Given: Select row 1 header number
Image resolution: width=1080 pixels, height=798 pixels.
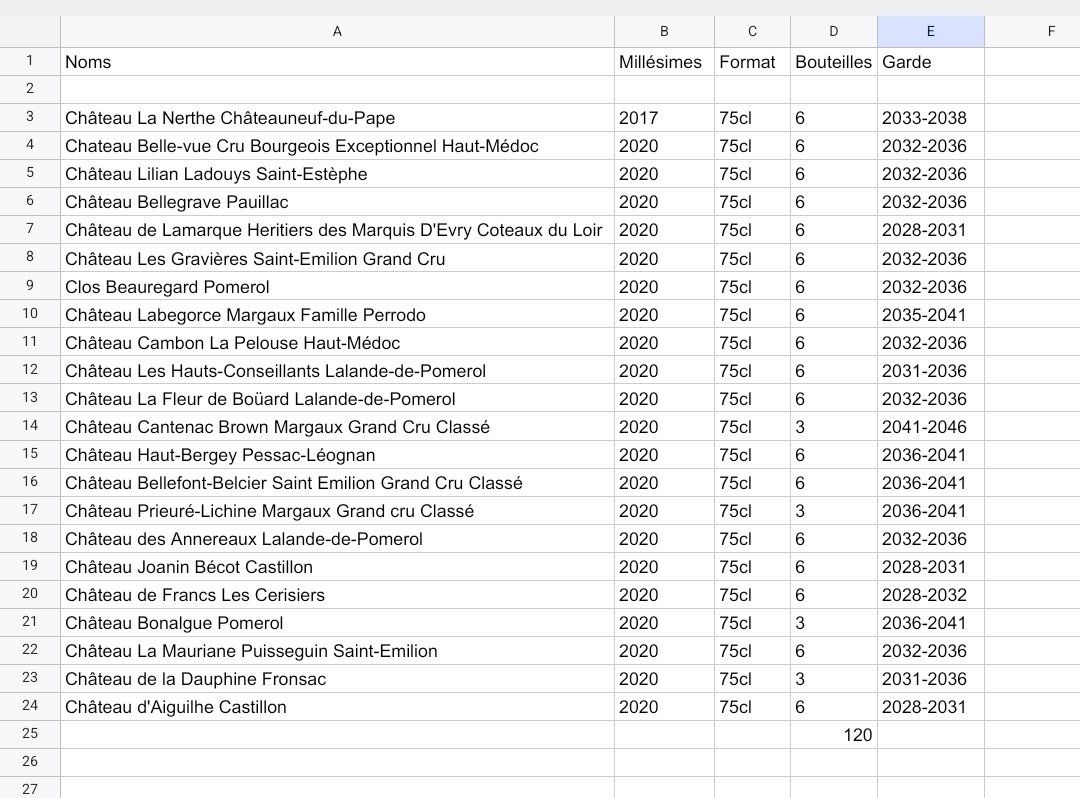Looking at the screenshot, I should click(x=30, y=61).
